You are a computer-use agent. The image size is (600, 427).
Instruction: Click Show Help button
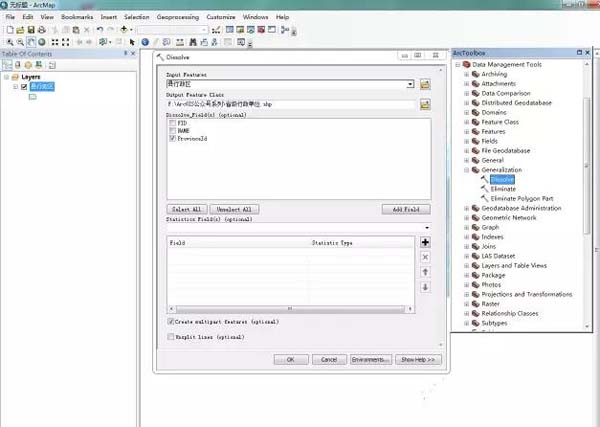[418, 360]
